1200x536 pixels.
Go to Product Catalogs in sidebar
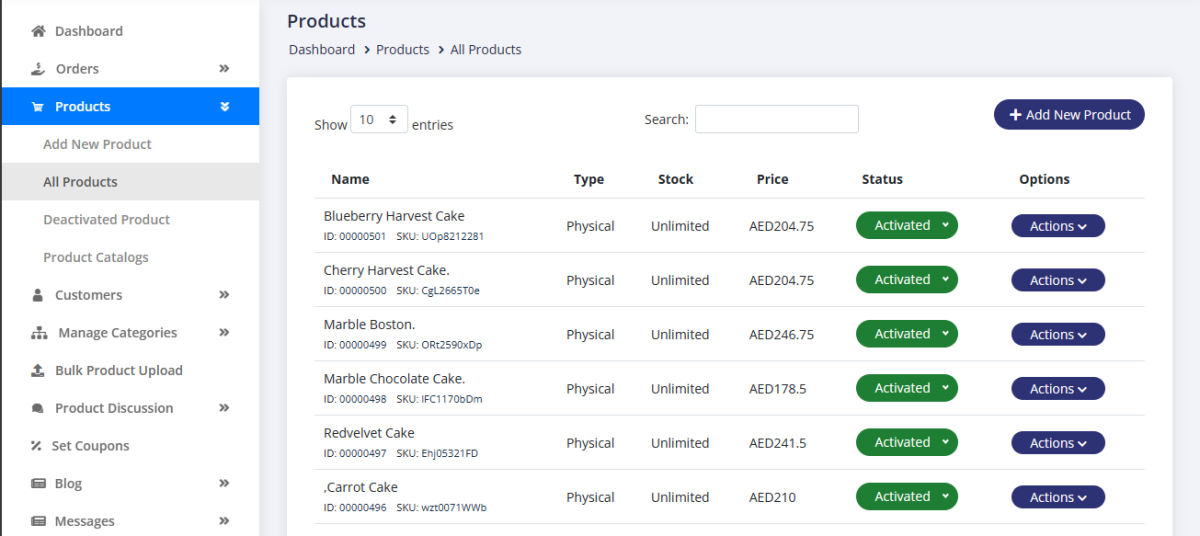pyautogui.click(x=96, y=257)
